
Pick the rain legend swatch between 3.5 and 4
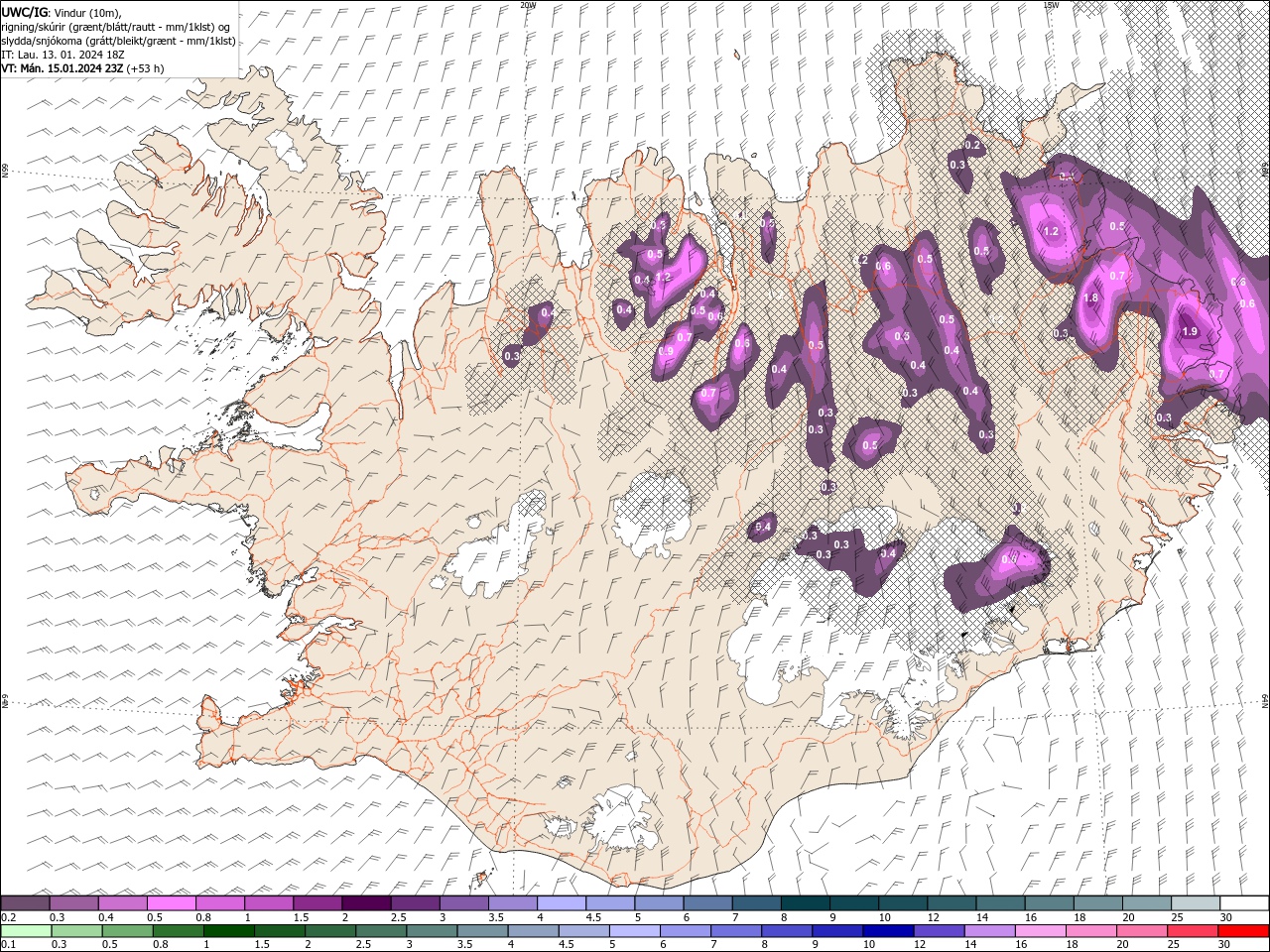point(481,930)
